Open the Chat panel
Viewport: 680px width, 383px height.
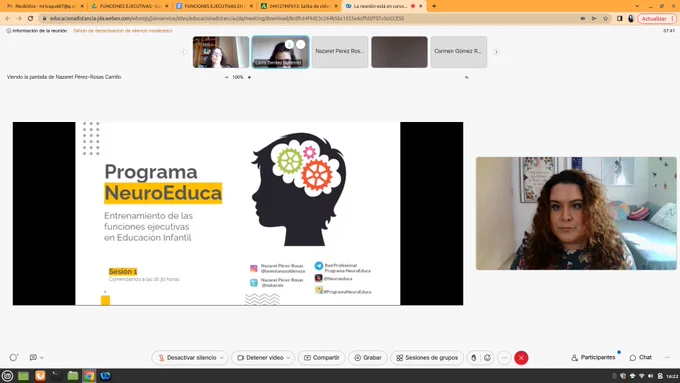coord(641,357)
